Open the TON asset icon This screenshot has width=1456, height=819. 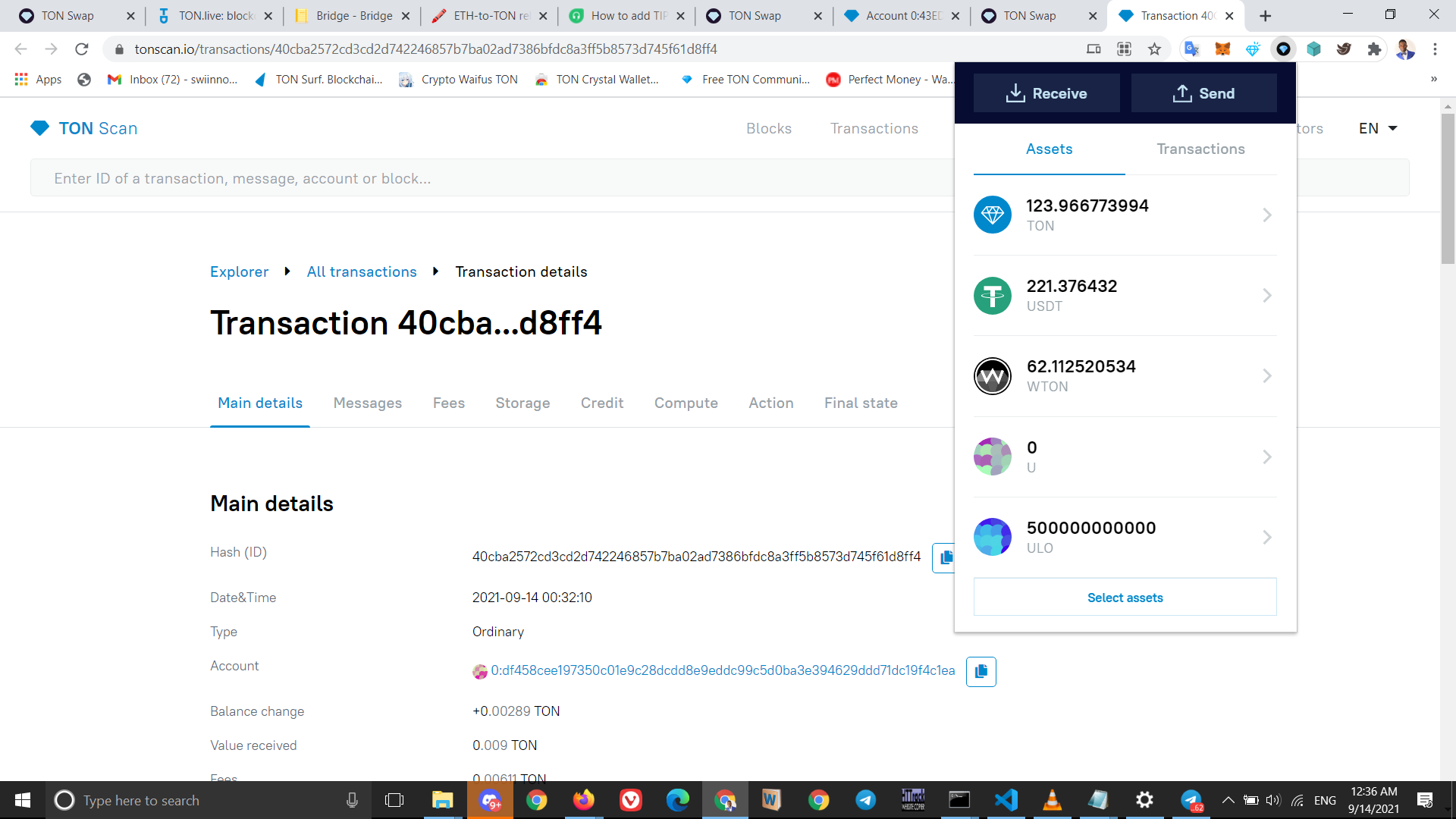point(993,215)
